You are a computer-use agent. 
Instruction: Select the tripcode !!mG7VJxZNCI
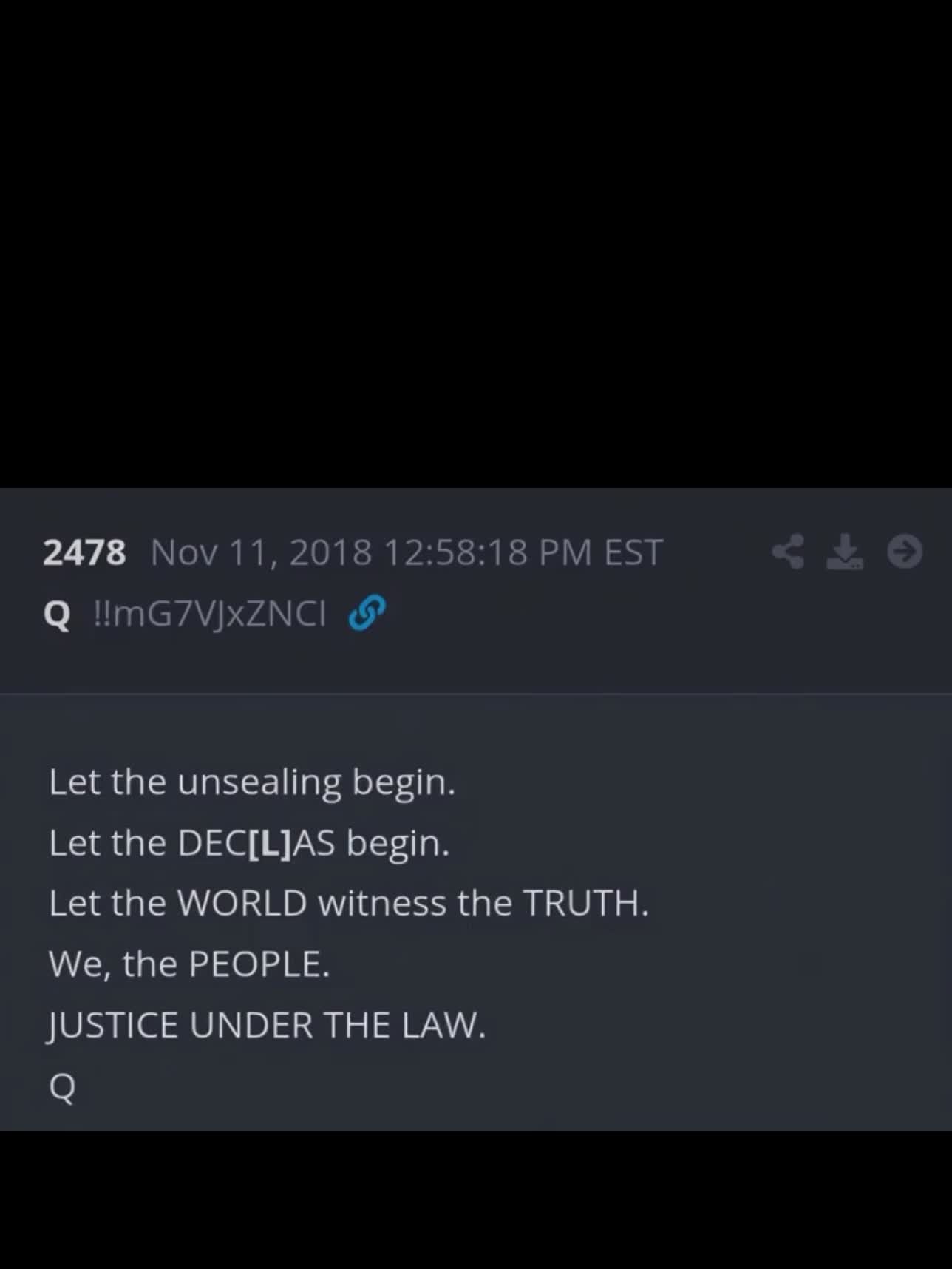tap(210, 614)
